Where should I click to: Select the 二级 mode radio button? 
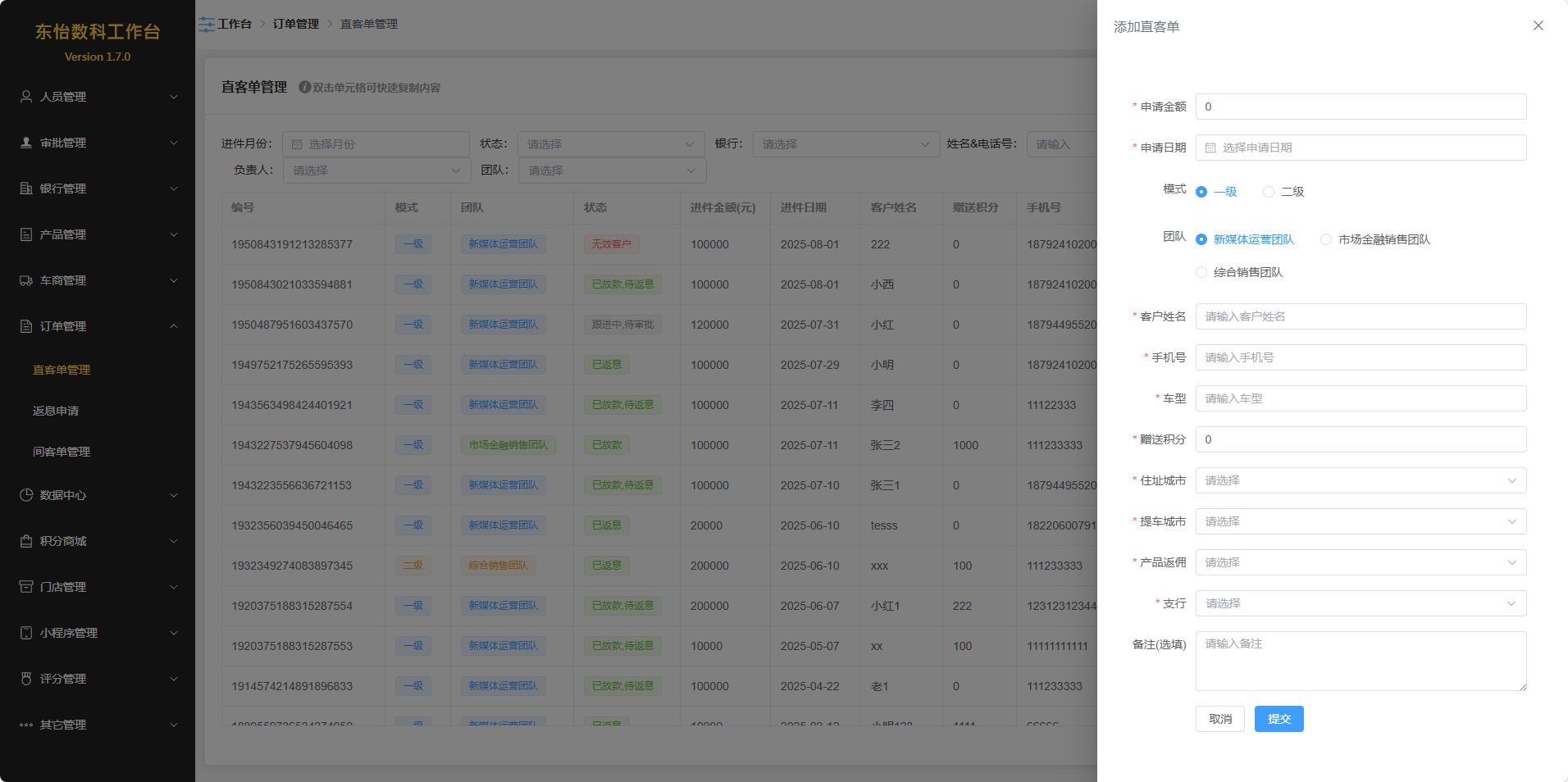(1269, 192)
